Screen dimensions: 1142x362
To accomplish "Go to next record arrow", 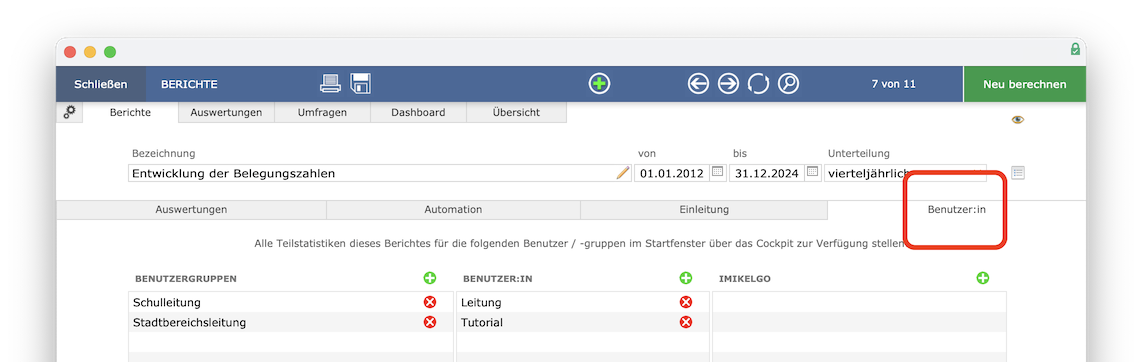I will click(728, 84).
